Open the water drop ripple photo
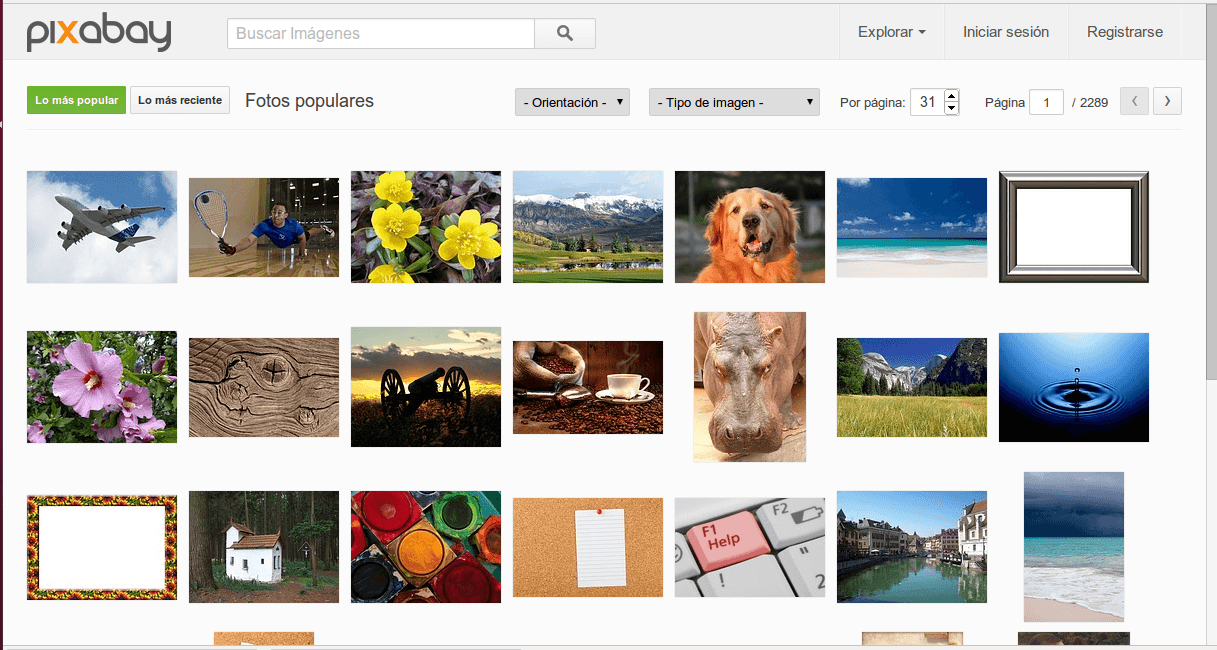Viewport: 1217px width, 650px height. pyautogui.click(x=1074, y=387)
